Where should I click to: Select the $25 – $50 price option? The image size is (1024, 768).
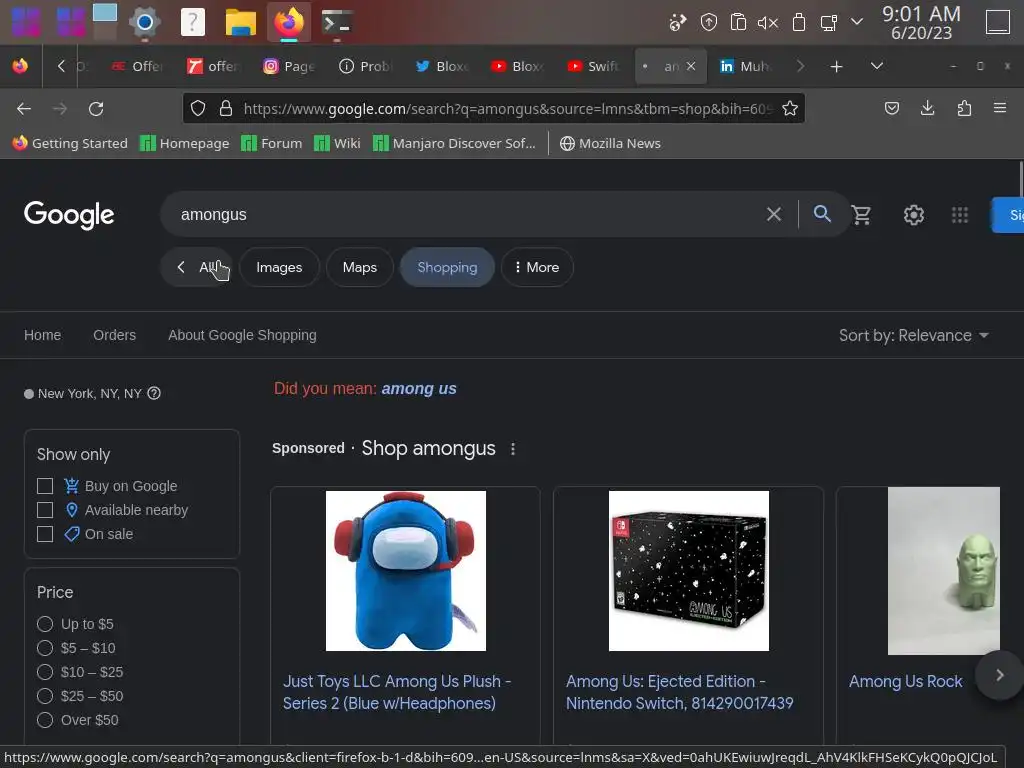45,696
